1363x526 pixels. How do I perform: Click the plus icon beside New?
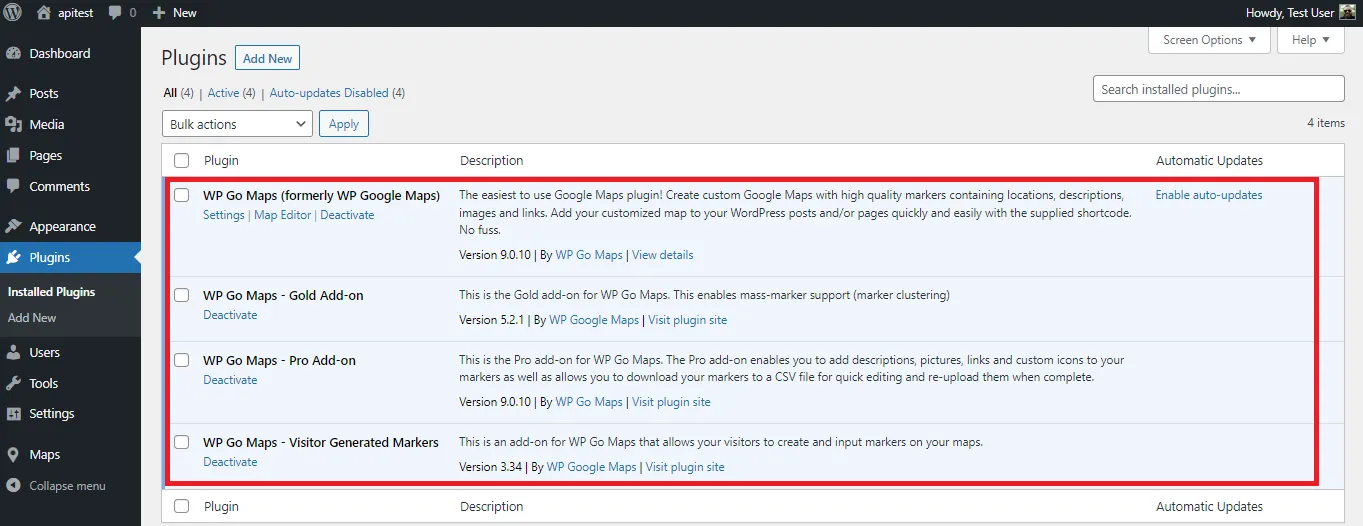pyautogui.click(x=159, y=13)
